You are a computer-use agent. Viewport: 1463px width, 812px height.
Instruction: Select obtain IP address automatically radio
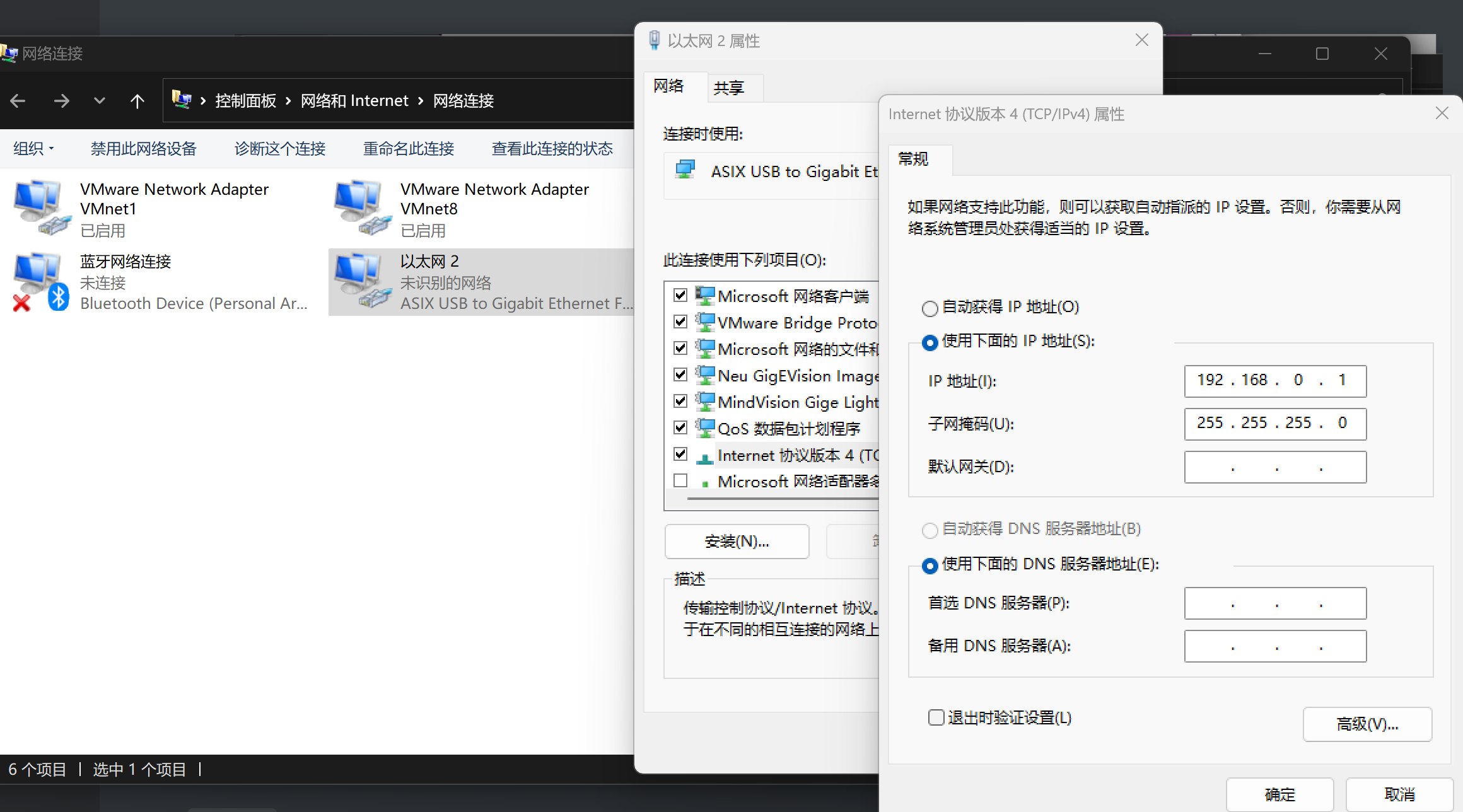[x=930, y=308]
